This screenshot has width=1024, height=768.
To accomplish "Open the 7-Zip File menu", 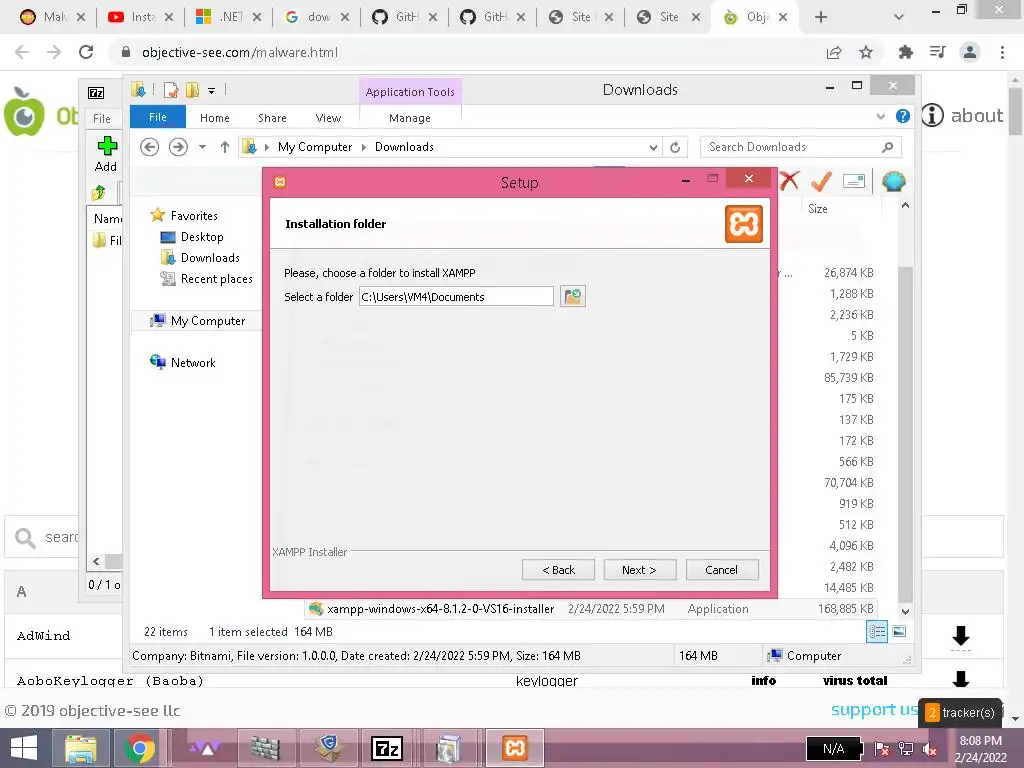I will click(101, 119).
